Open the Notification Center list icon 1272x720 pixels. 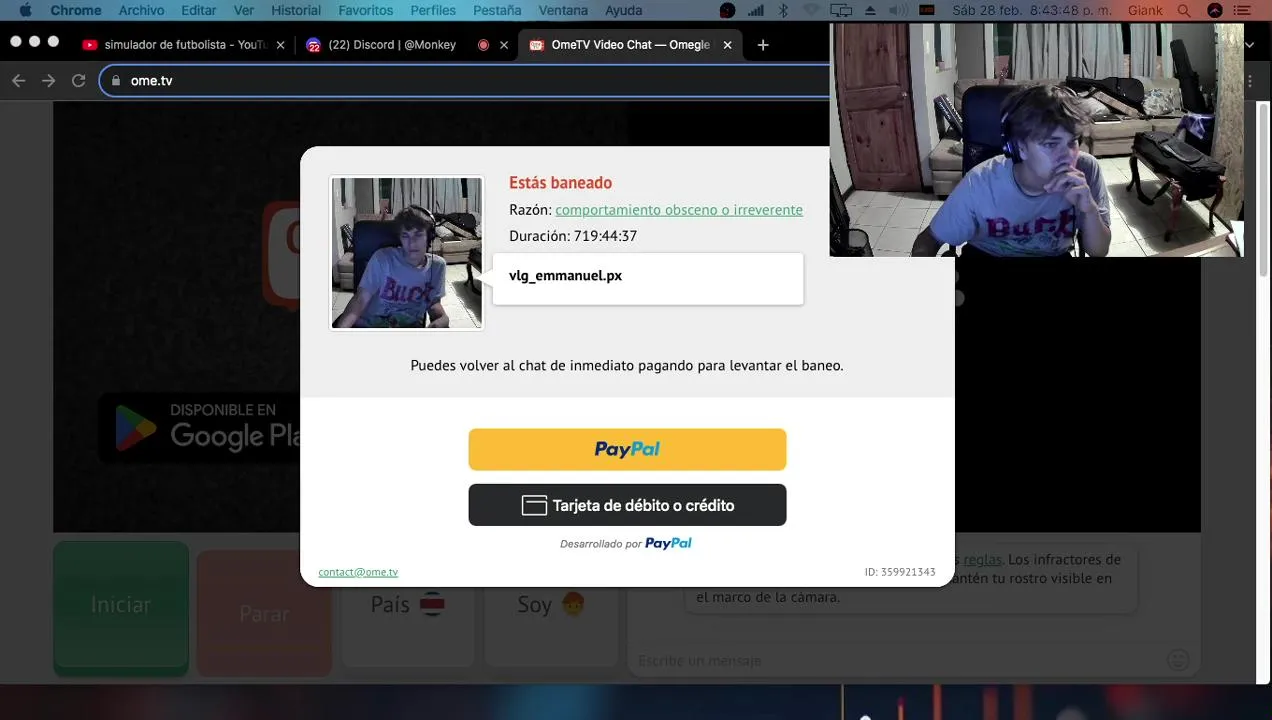[x=1243, y=10]
